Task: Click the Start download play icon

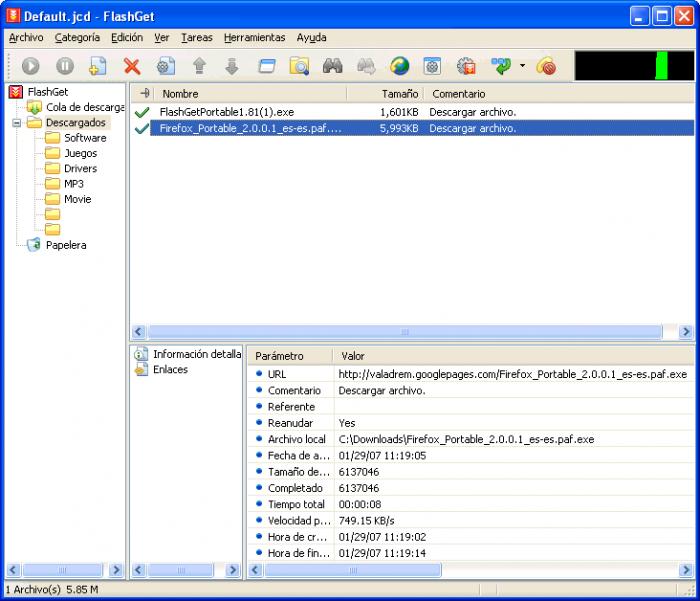Action: (30, 66)
